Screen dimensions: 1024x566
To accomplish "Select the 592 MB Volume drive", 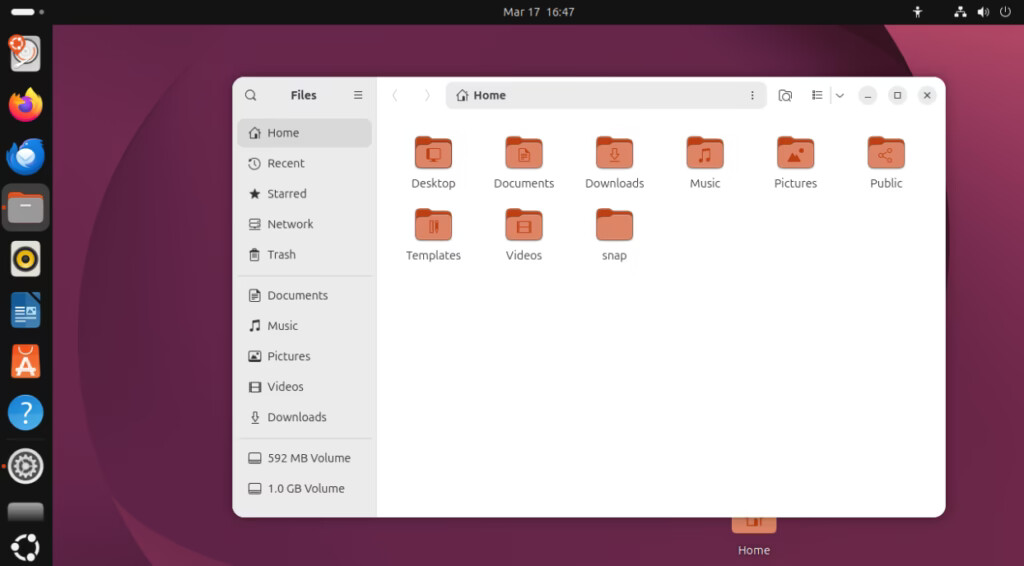I will (x=308, y=458).
